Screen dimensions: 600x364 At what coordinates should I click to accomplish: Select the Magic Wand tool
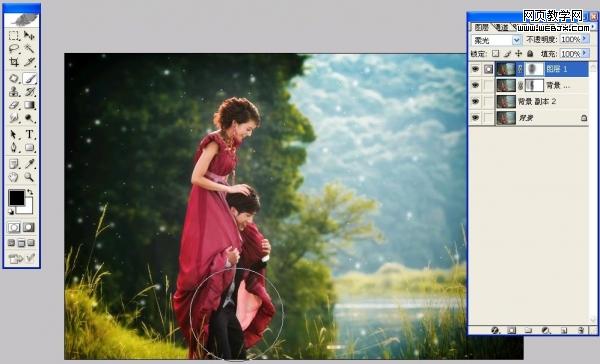click(29, 49)
